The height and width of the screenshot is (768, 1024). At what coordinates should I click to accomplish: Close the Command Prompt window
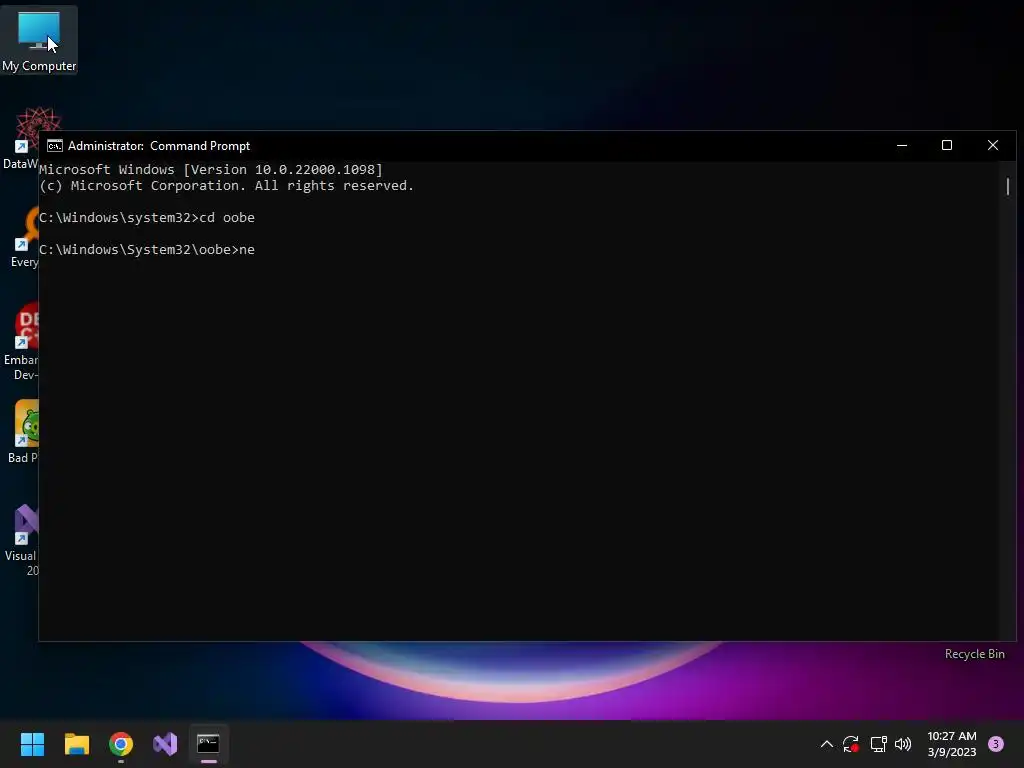tap(993, 146)
